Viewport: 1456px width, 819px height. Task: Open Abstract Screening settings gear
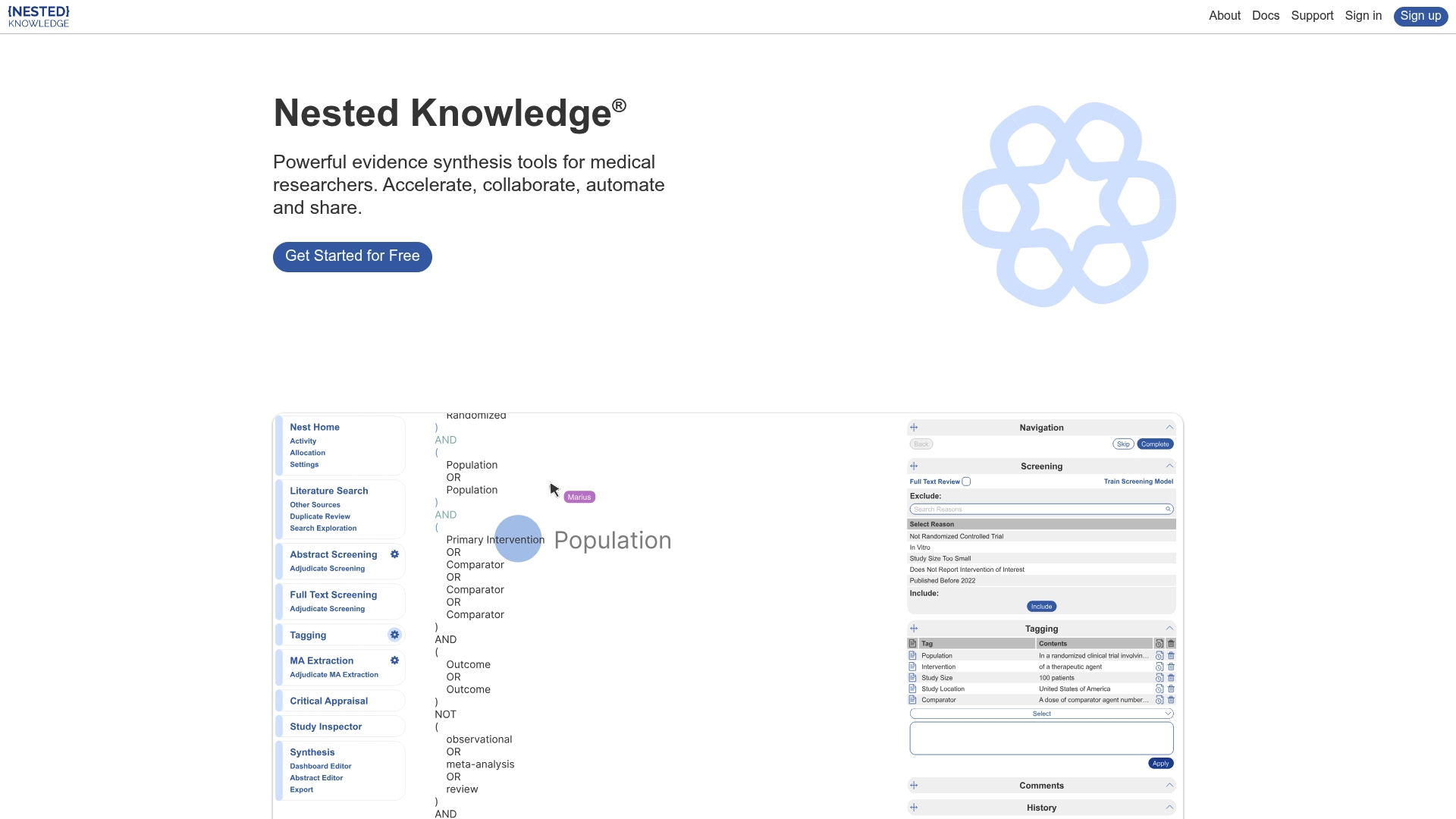(394, 554)
